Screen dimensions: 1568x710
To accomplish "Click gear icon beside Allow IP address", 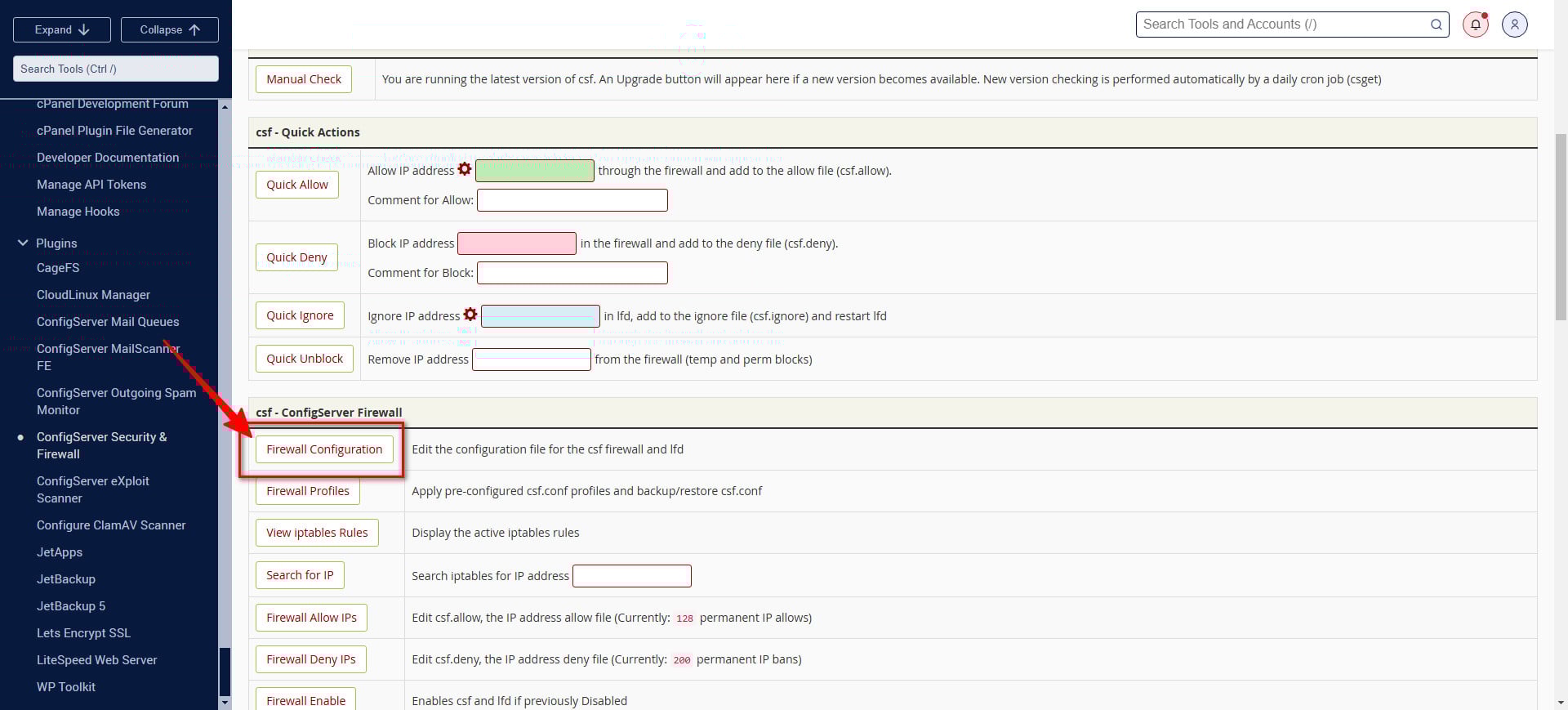I will tap(465, 169).
